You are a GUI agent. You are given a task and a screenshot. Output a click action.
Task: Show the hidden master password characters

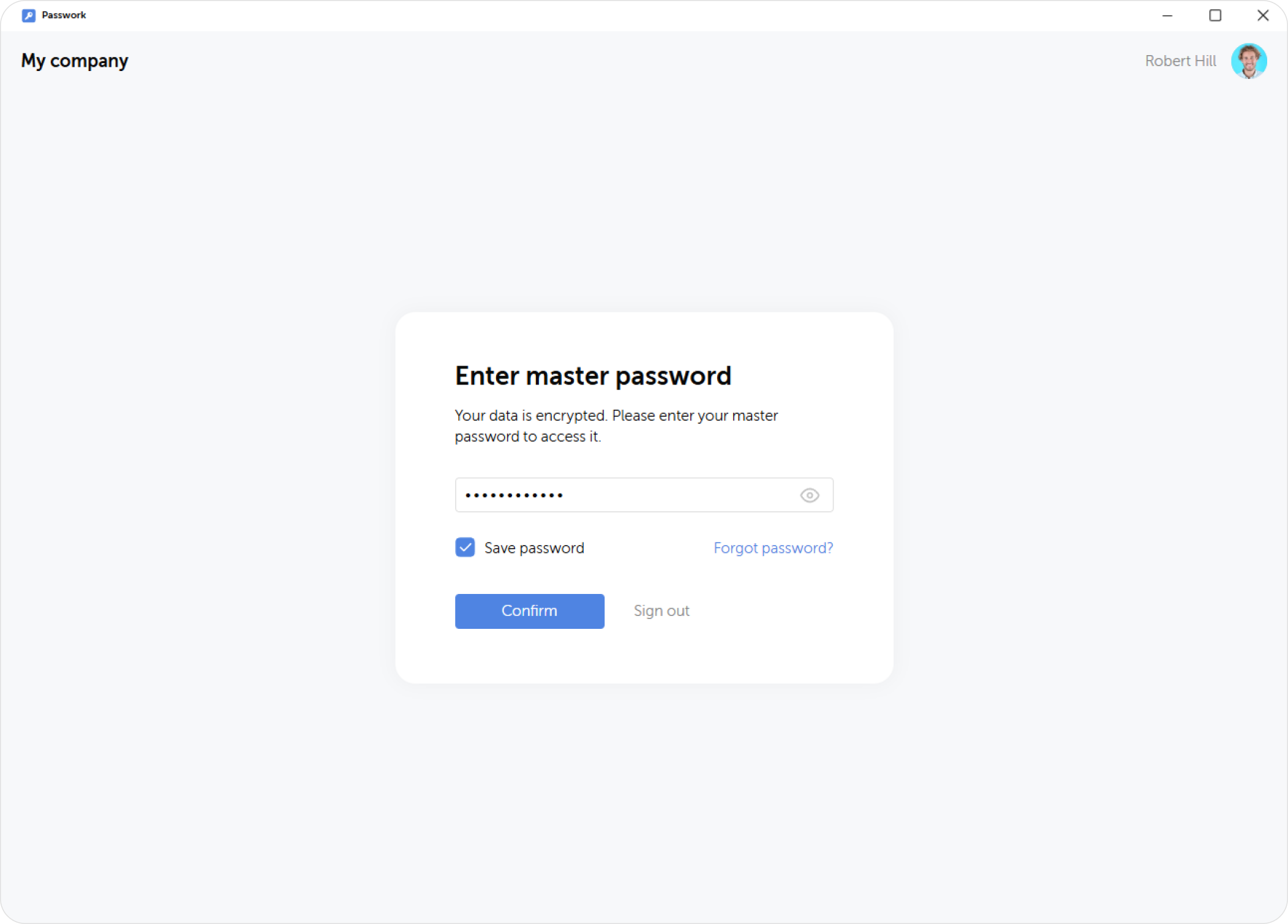click(810, 495)
